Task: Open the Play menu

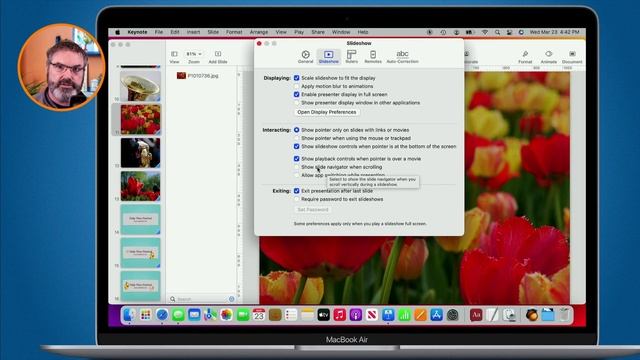Action: pyautogui.click(x=299, y=32)
